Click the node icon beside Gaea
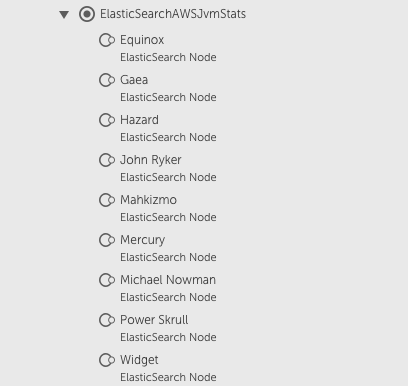This screenshot has width=408, height=386. (107, 80)
